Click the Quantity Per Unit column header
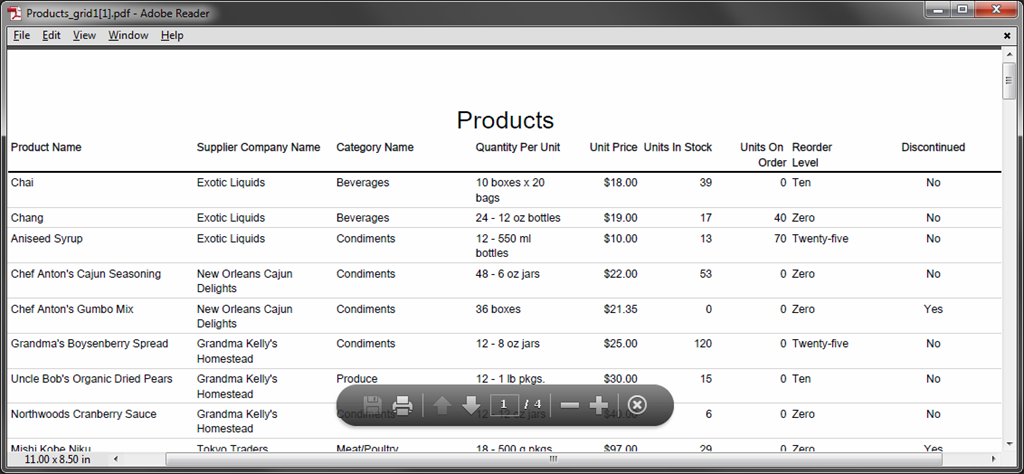The width and height of the screenshot is (1024, 474). (x=518, y=148)
